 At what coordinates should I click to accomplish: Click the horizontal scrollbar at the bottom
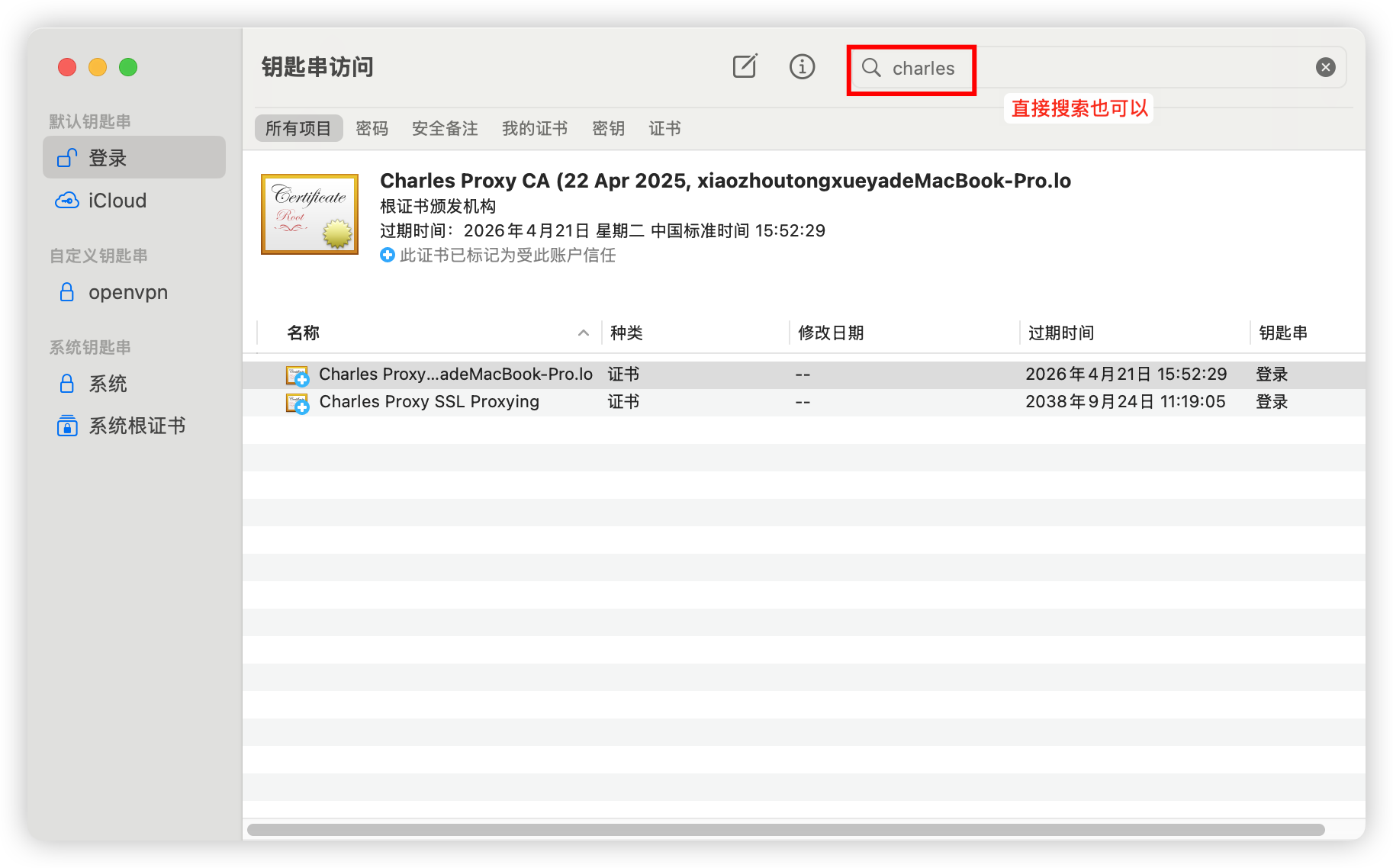point(786,830)
